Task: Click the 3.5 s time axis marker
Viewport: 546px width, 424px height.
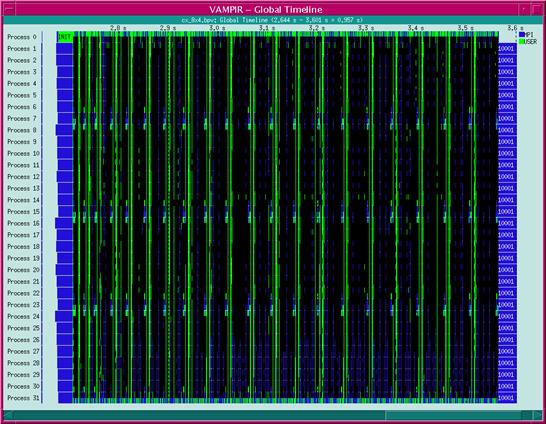Action: coord(466,28)
